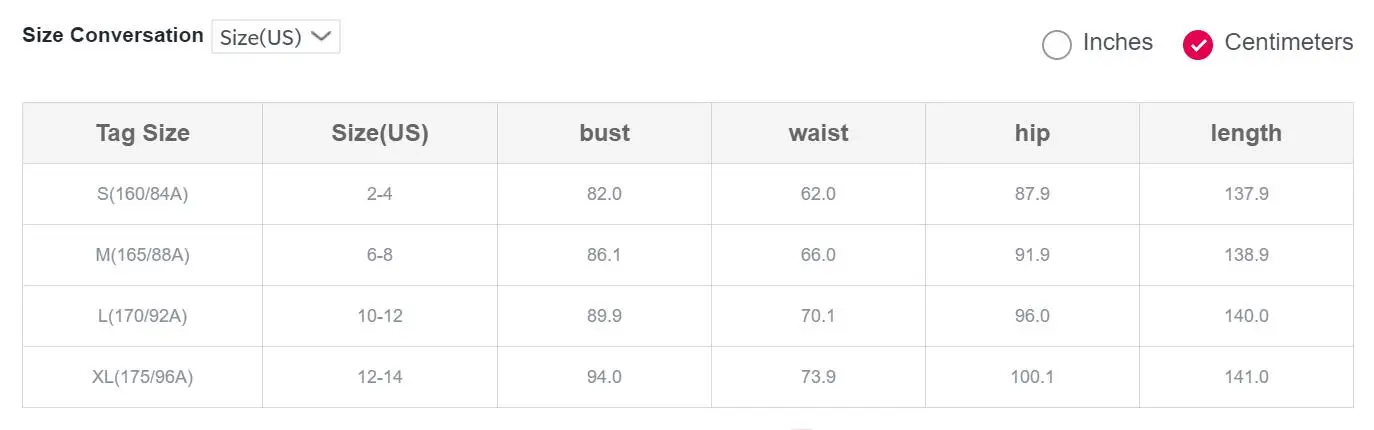
Task: Select the M(165/88A) tag size row
Action: tap(688, 255)
